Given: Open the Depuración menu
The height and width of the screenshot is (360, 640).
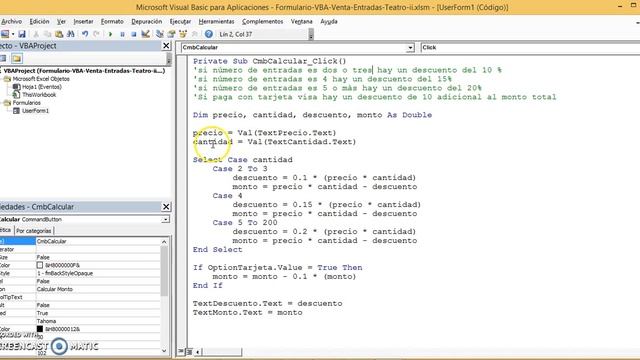Looking at the screenshot, I should 147,21.
